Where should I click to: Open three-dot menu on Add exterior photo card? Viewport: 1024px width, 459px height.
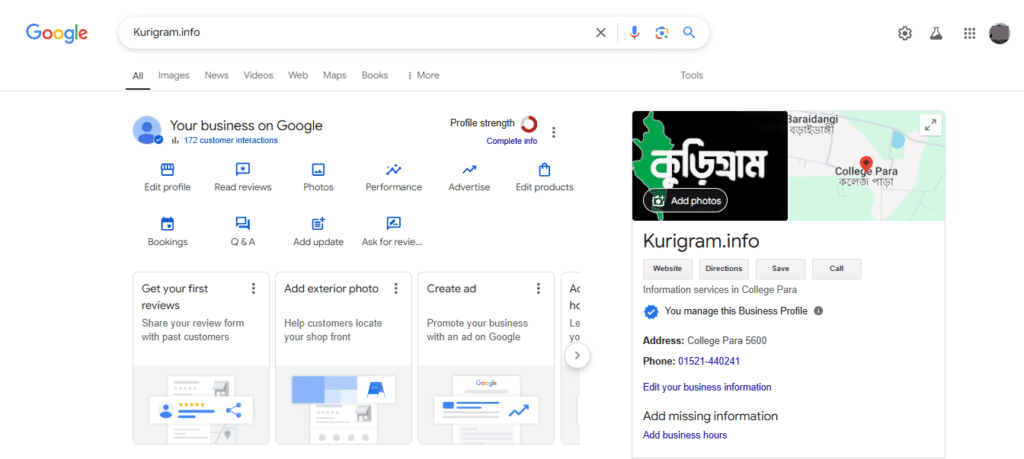[x=396, y=289]
